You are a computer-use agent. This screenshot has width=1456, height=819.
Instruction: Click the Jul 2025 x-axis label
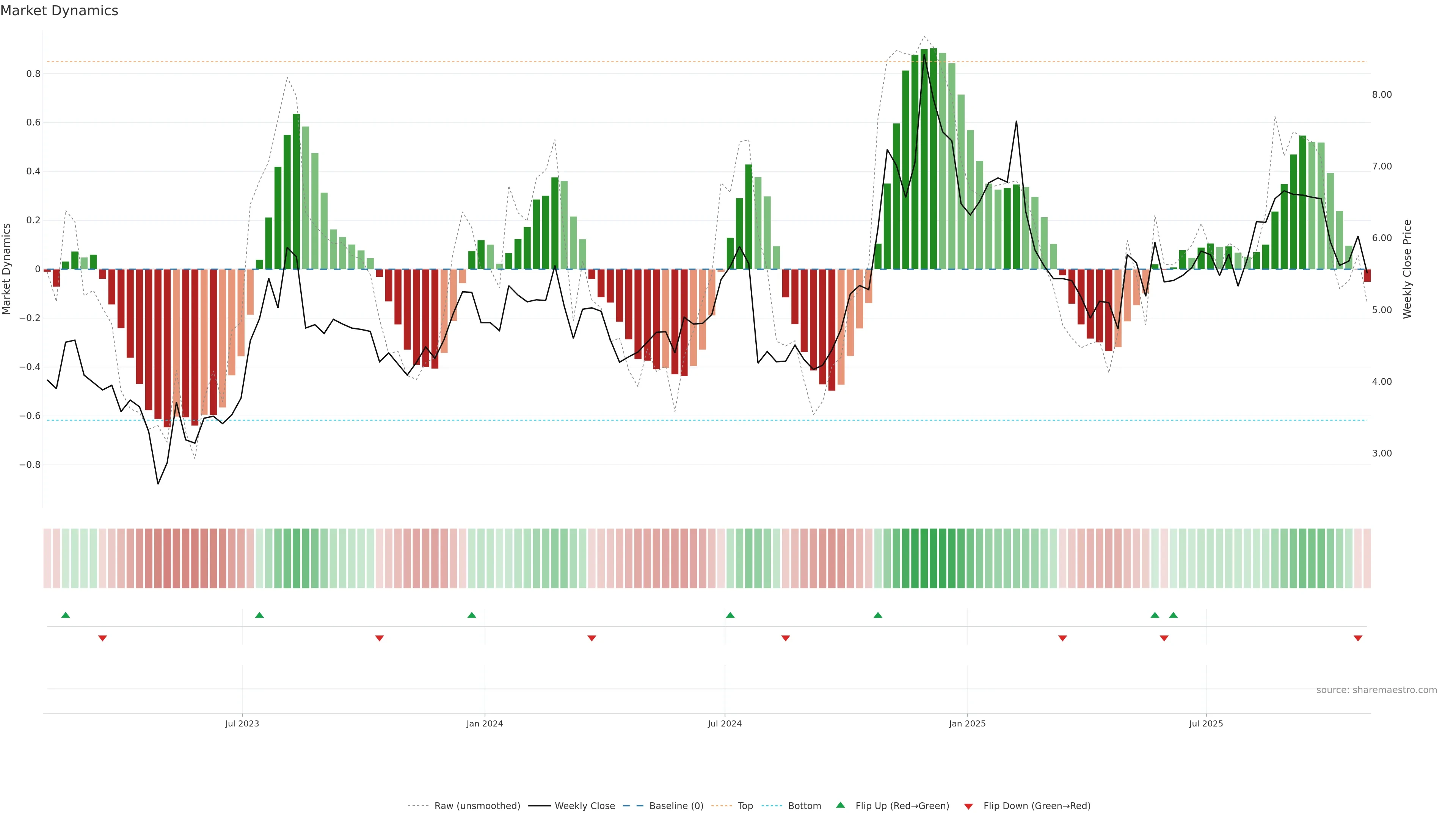[1206, 723]
